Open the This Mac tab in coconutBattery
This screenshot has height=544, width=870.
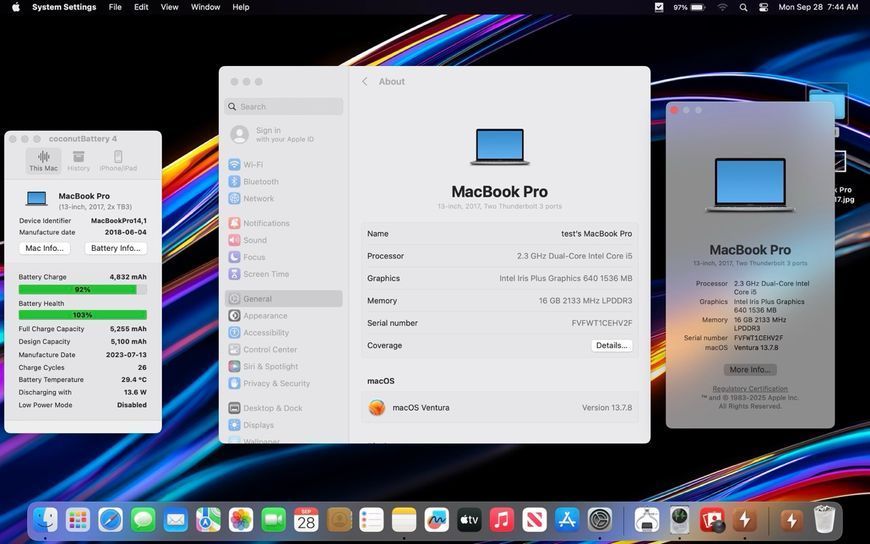[x=43, y=161]
